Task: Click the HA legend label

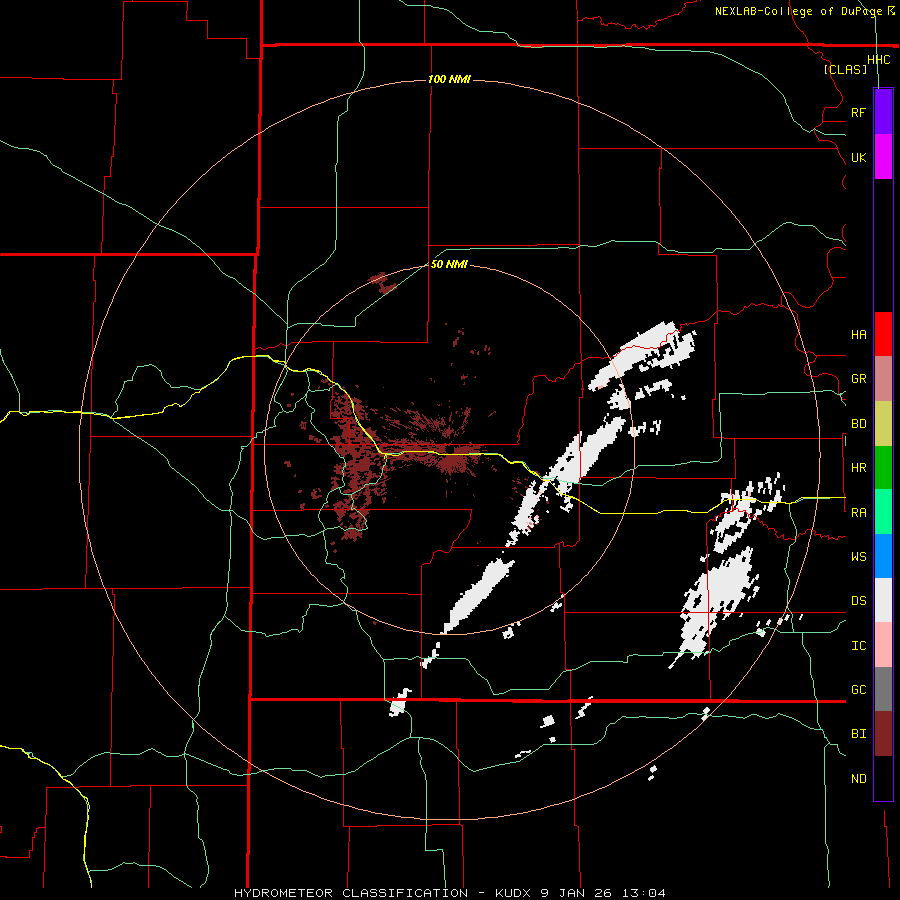Action: 858,334
